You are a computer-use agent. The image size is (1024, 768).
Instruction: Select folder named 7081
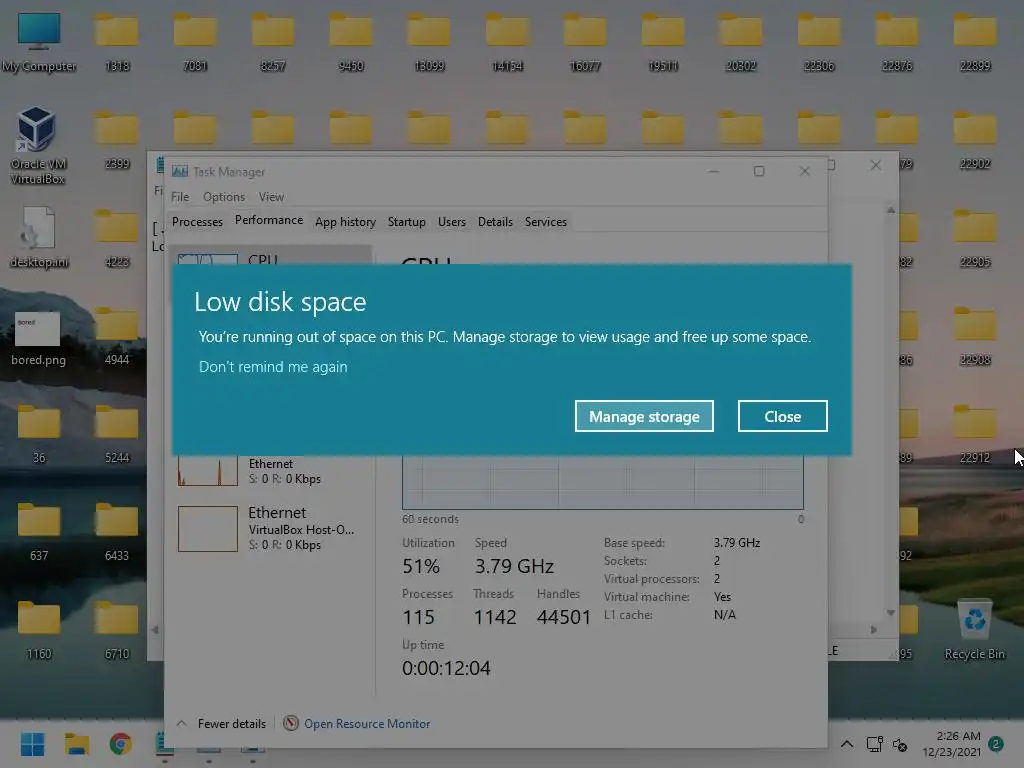[x=195, y=42]
